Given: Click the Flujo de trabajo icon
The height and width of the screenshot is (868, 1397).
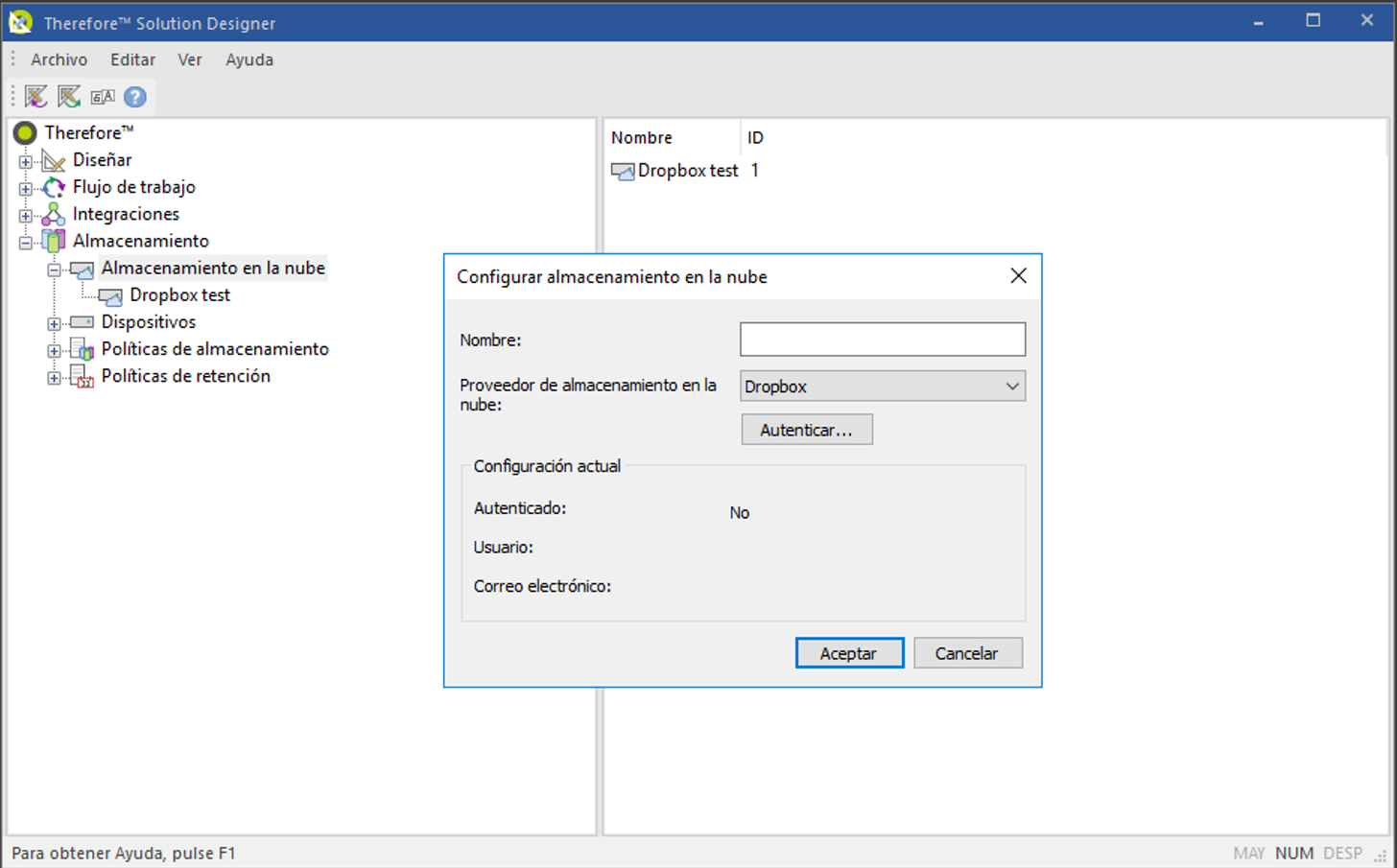Looking at the screenshot, I should click(54, 187).
